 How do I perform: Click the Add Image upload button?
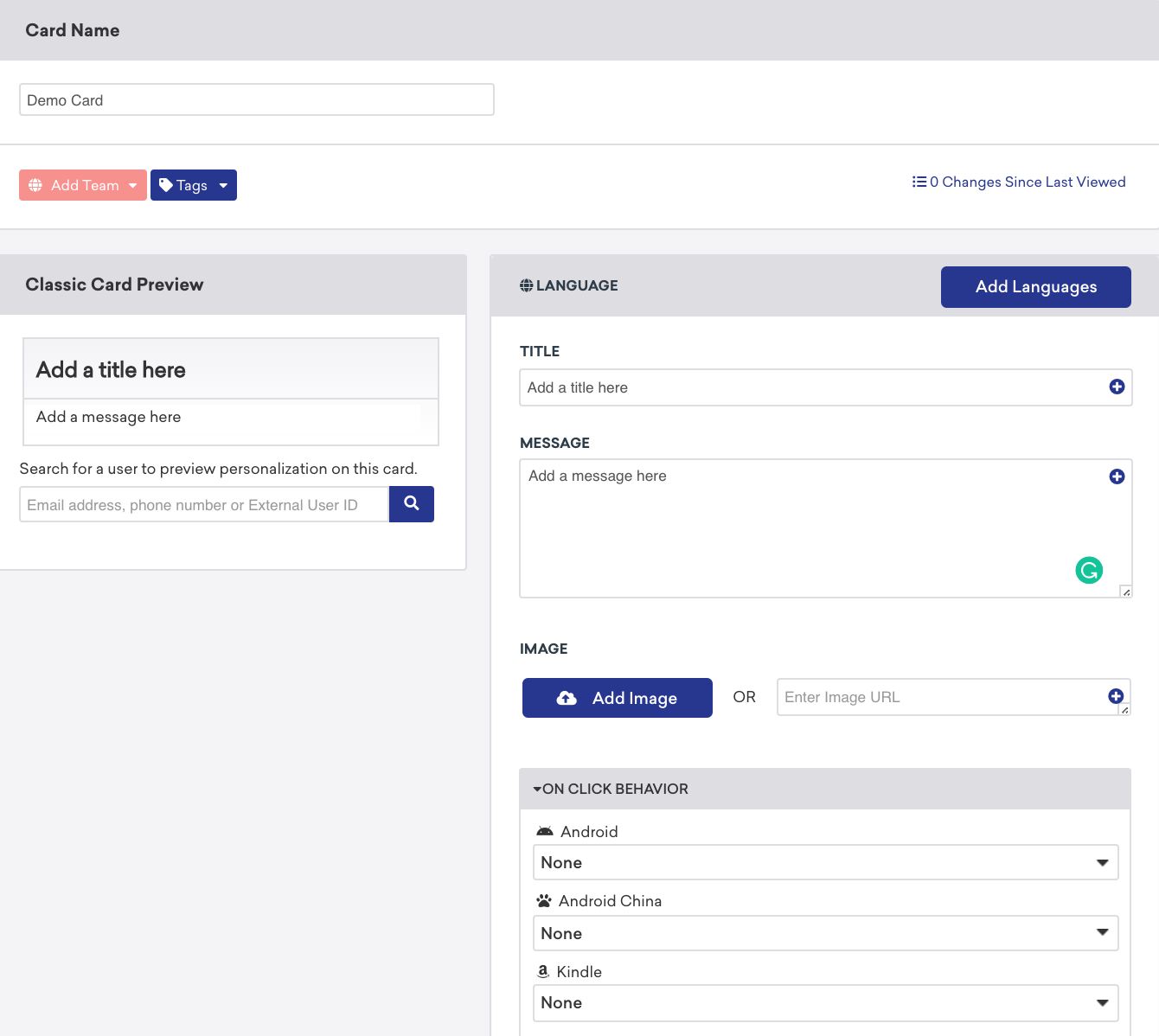[618, 698]
